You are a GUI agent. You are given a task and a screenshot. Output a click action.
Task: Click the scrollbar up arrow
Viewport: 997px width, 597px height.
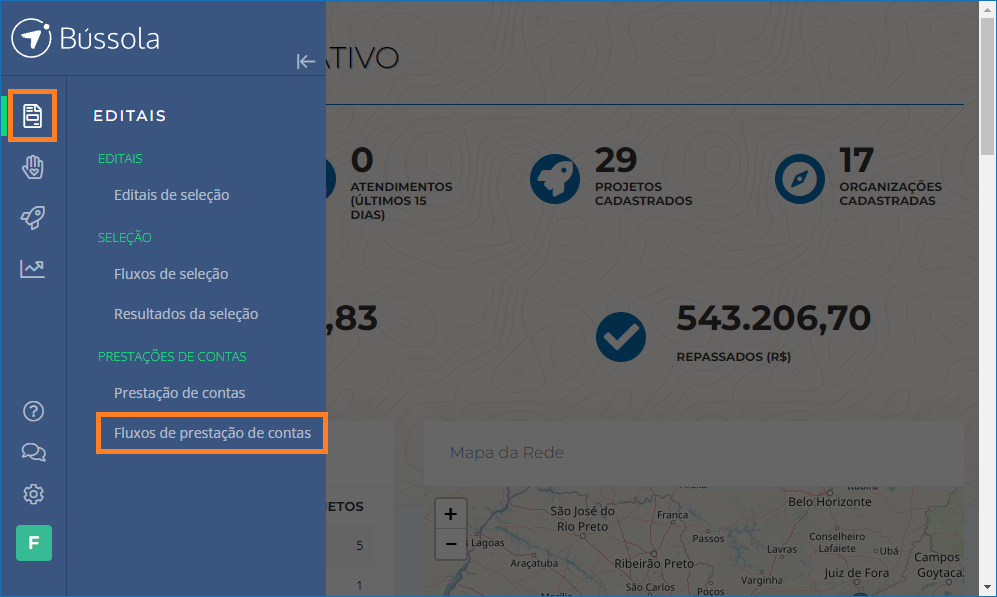coord(987,8)
